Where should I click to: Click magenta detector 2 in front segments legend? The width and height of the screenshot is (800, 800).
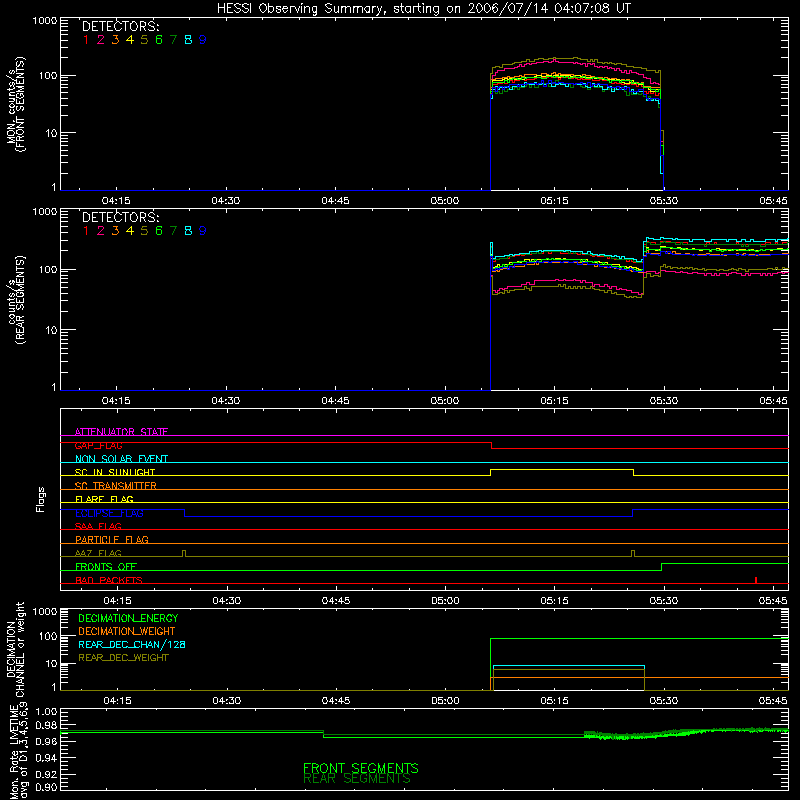pyautogui.click(x=101, y=40)
